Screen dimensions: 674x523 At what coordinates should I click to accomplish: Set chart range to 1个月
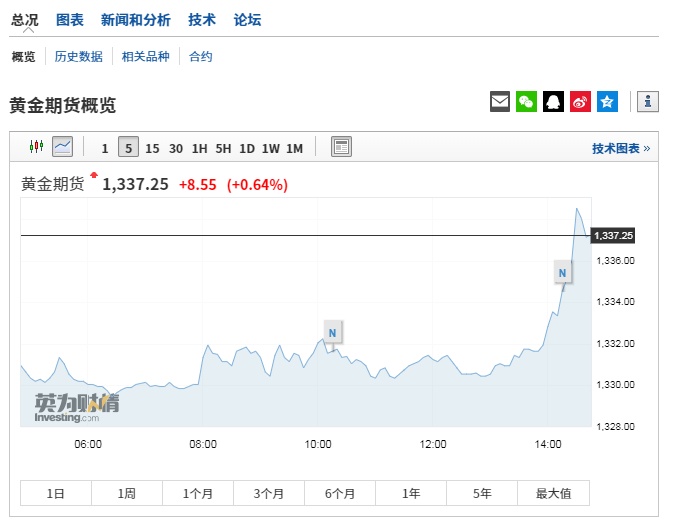(x=198, y=494)
